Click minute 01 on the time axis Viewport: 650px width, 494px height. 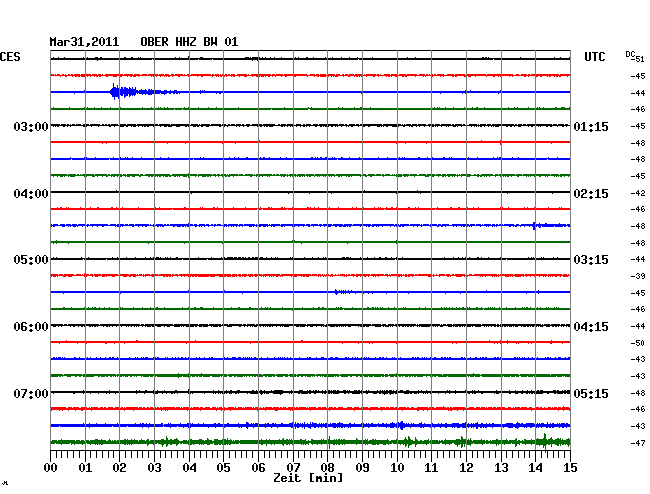tap(85, 467)
